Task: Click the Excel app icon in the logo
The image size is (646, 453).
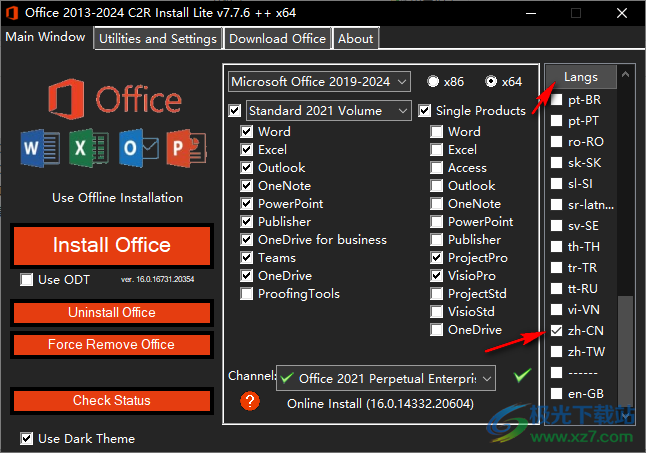Action: (89, 148)
